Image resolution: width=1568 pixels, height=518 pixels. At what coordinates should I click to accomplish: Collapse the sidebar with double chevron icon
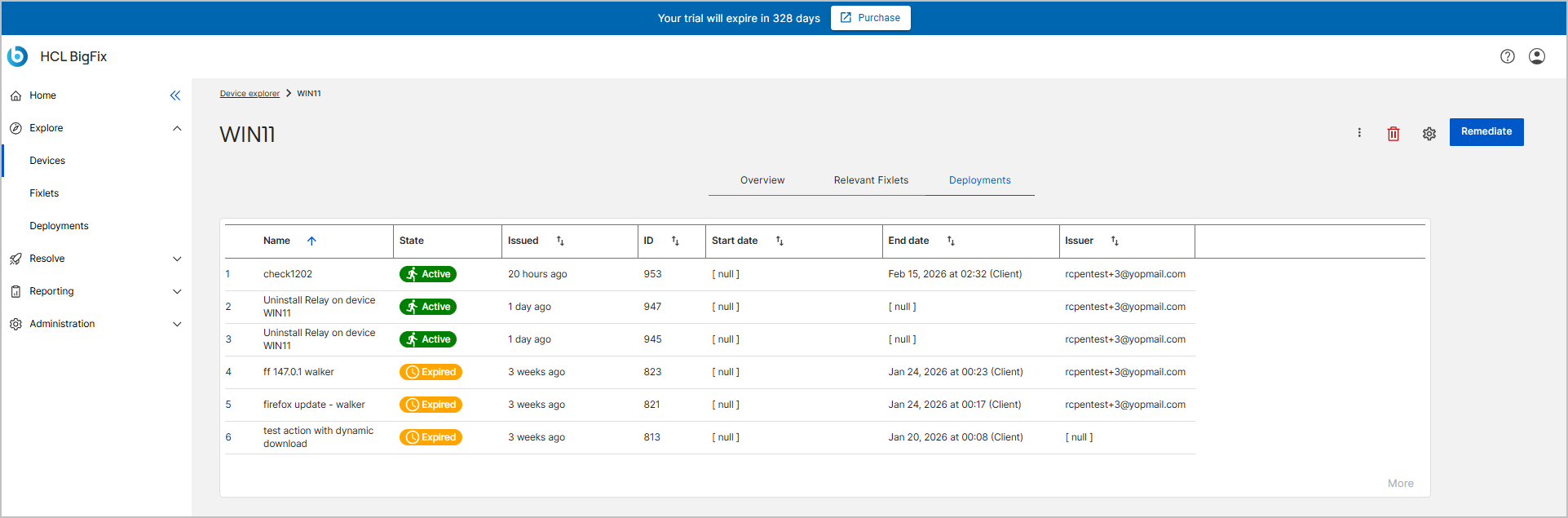point(175,95)
